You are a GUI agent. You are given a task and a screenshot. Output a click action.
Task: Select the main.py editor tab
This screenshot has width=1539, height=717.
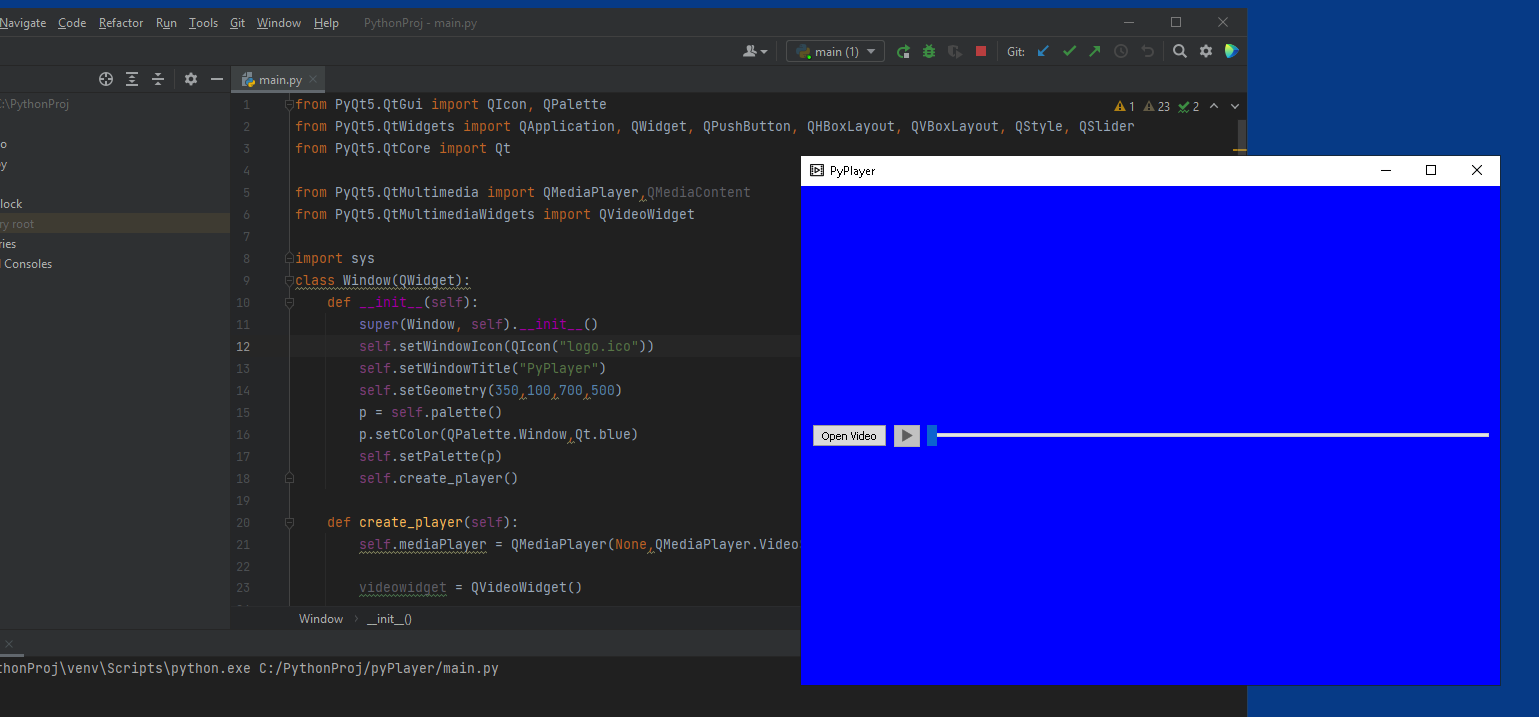point(279,80)
